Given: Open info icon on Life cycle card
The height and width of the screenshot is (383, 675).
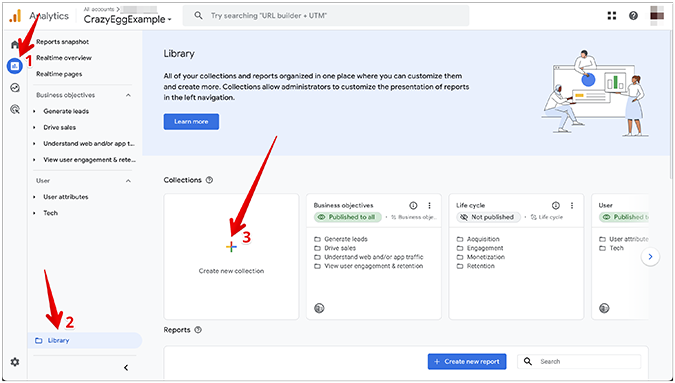Looking at the screenshot, I should pos(556,205).
